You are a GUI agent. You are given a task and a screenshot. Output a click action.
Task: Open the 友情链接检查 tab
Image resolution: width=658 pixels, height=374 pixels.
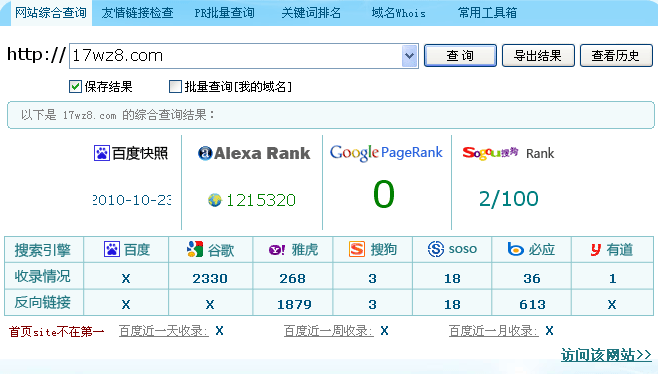coord(137,13)
